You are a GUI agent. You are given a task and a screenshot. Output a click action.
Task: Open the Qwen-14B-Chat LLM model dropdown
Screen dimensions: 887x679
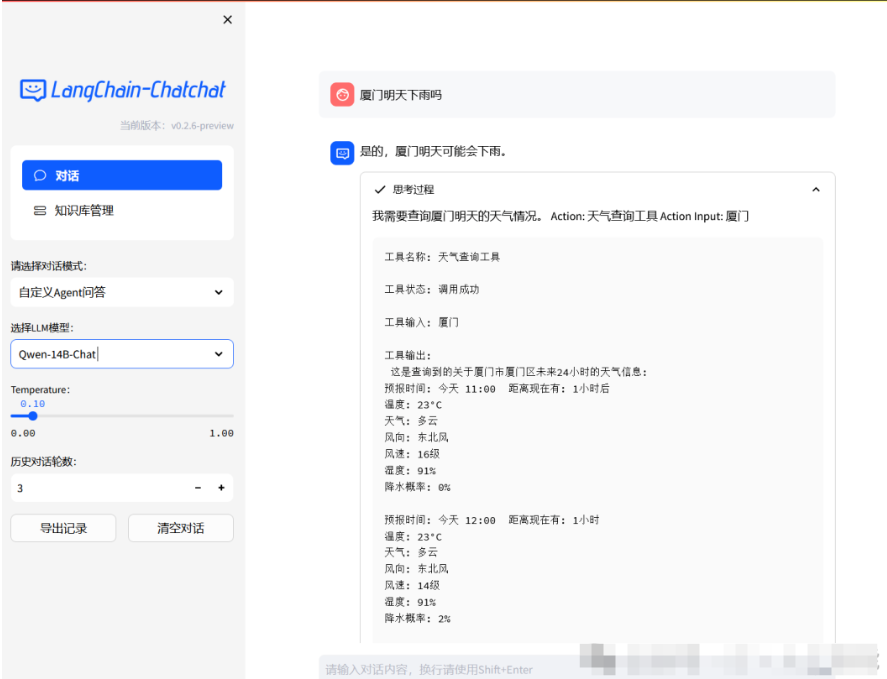(x=122, y=354)
